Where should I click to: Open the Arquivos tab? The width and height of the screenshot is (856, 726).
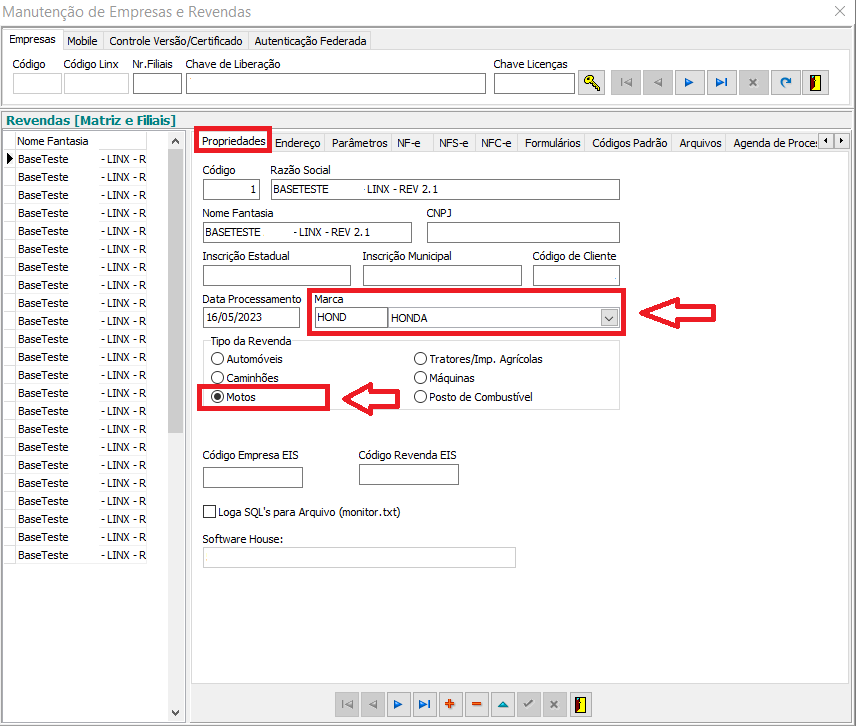(700, 143)
